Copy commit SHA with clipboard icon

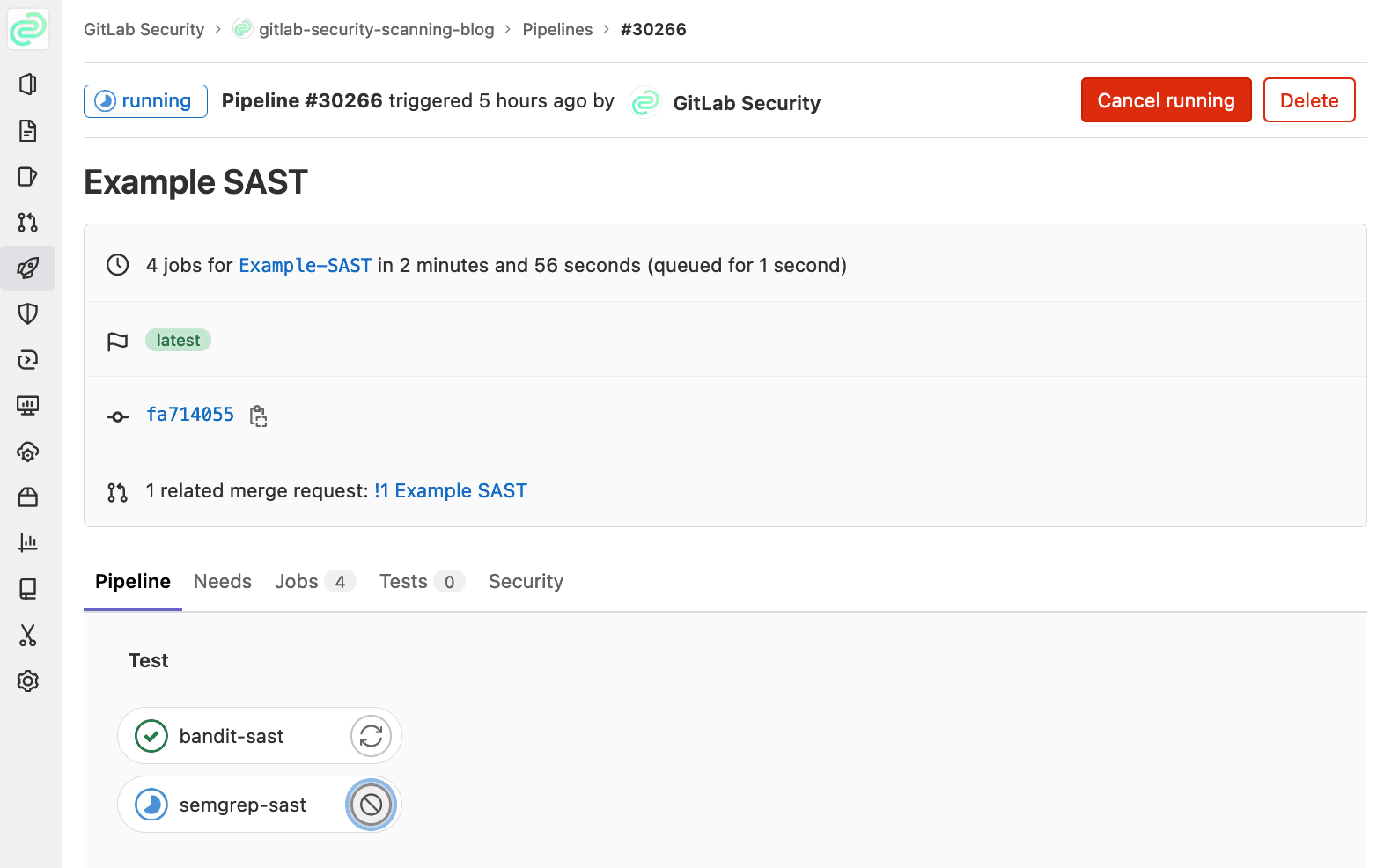(258, 416)
